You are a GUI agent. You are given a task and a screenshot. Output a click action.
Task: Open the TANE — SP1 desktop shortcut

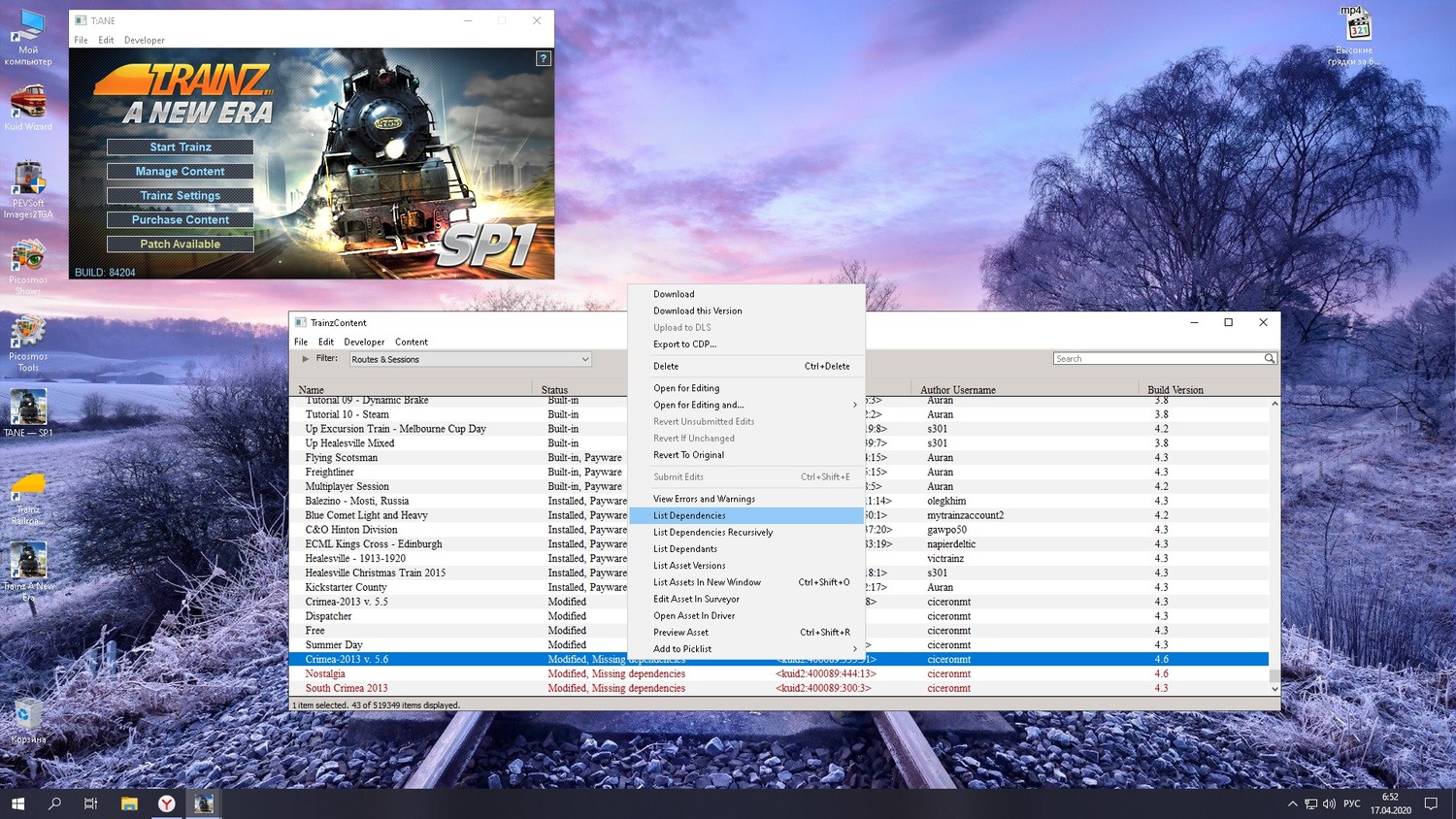pos(28,413)
